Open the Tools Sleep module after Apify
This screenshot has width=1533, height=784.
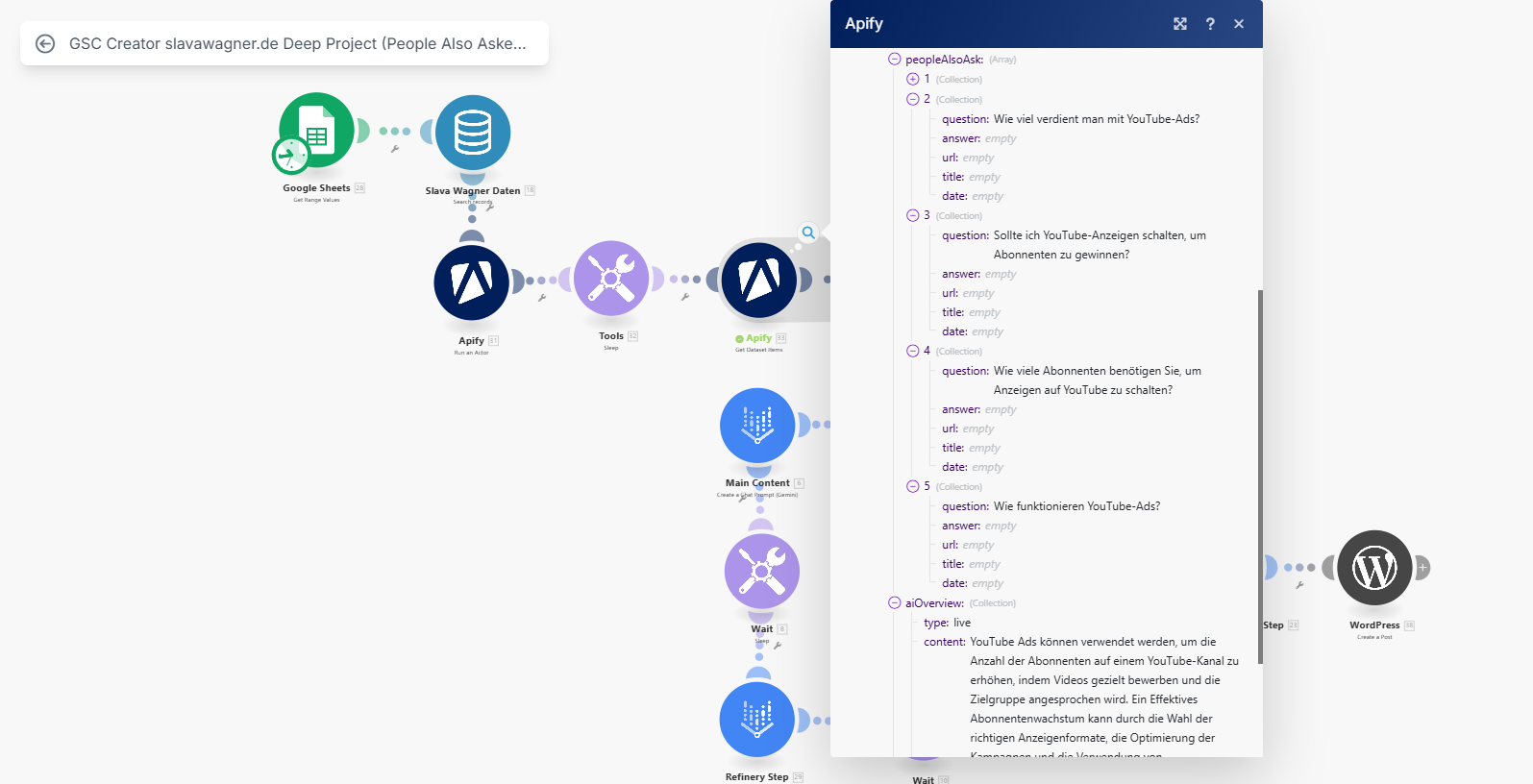coord(611,279)
